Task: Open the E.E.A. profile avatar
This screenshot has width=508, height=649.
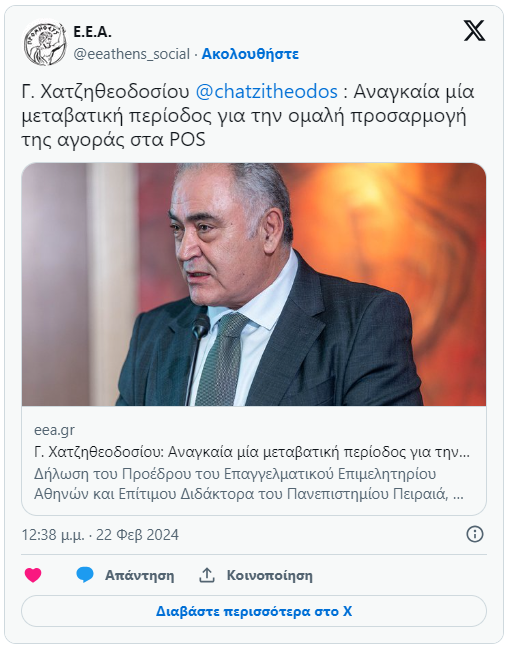Action: [45, 43]
